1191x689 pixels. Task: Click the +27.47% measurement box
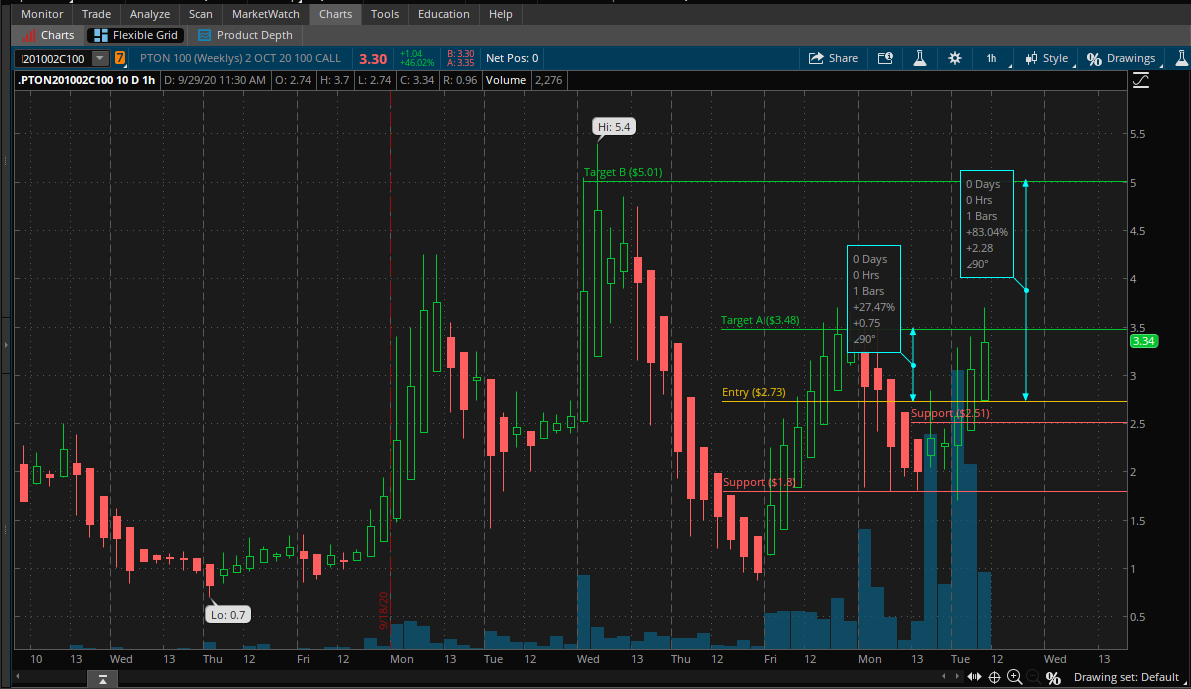click(874, 299)
